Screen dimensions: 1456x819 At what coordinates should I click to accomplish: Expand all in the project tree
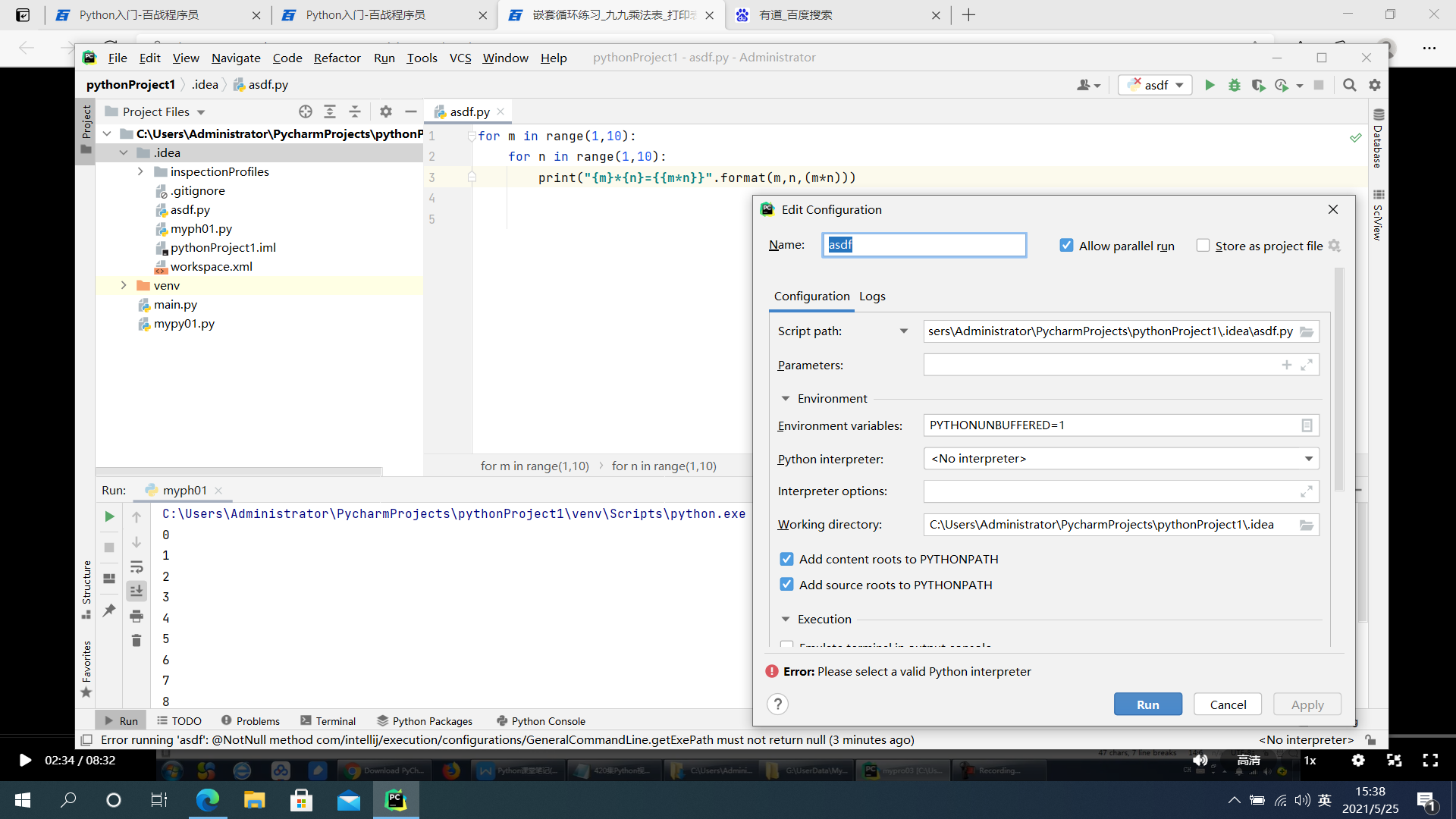click(330, 111)
